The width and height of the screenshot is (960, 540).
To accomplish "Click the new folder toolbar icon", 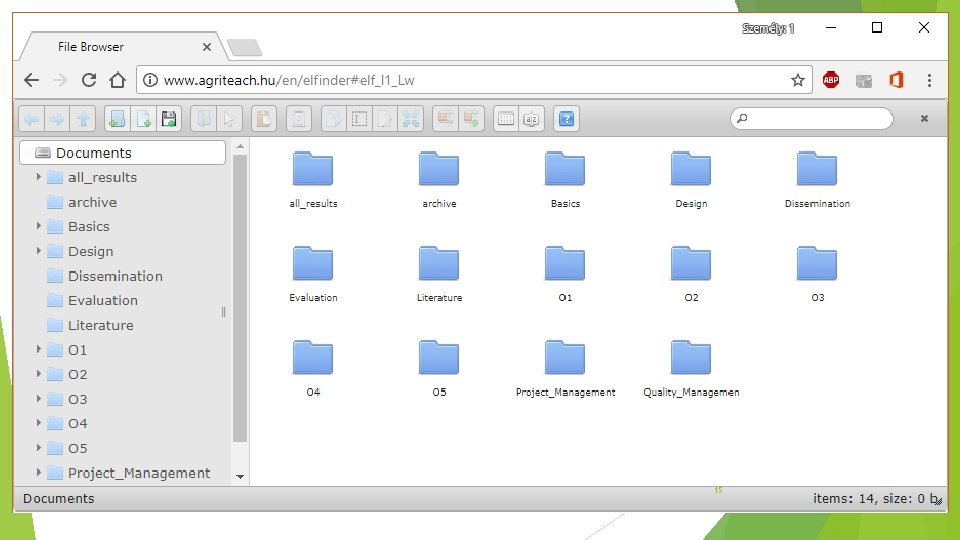I will [x=117, y=119].
